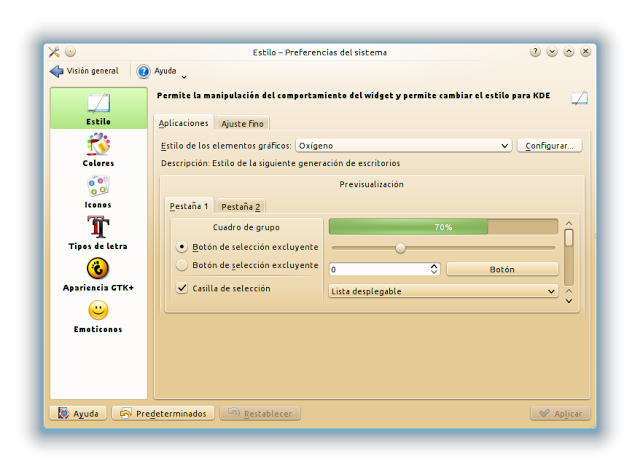Click the numeric spin box field
The image size is (640, 472).
click(378, 269)
